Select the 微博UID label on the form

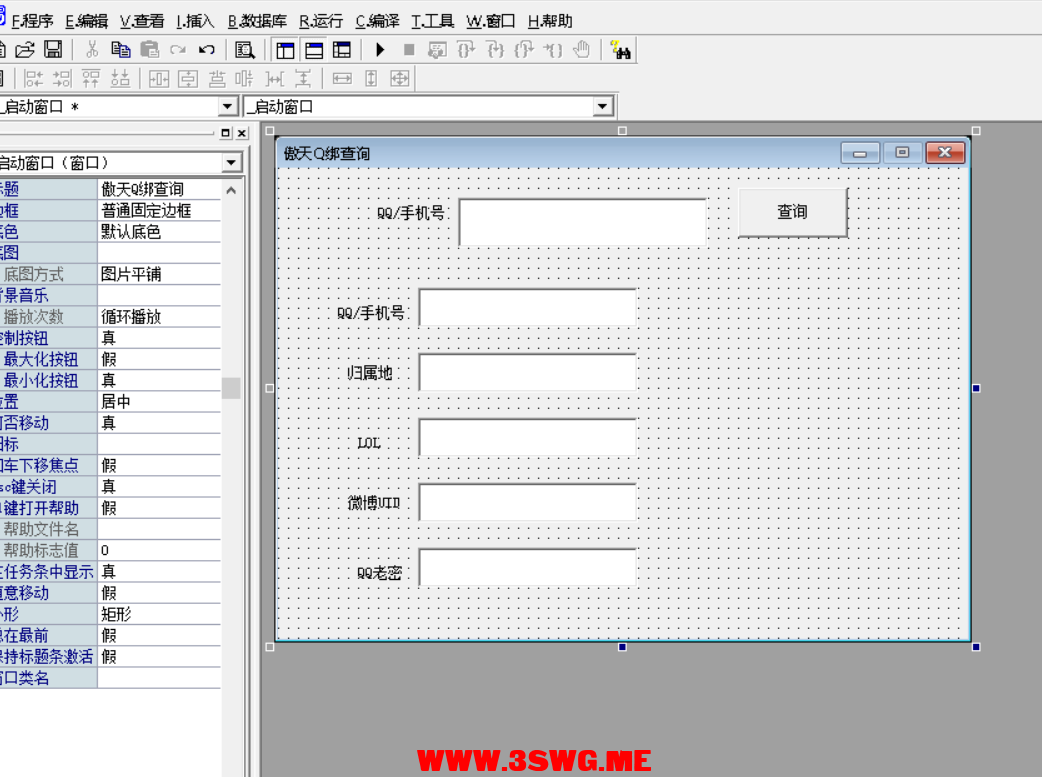point(373,503)
